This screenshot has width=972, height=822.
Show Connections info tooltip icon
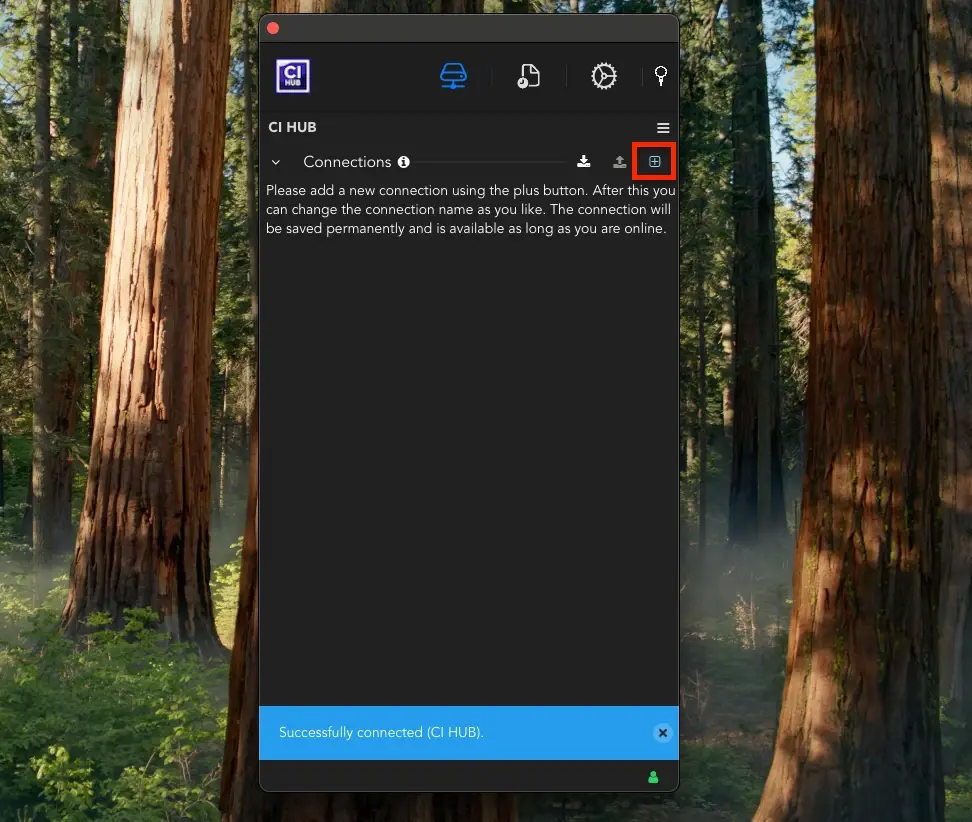click(404, 162)
